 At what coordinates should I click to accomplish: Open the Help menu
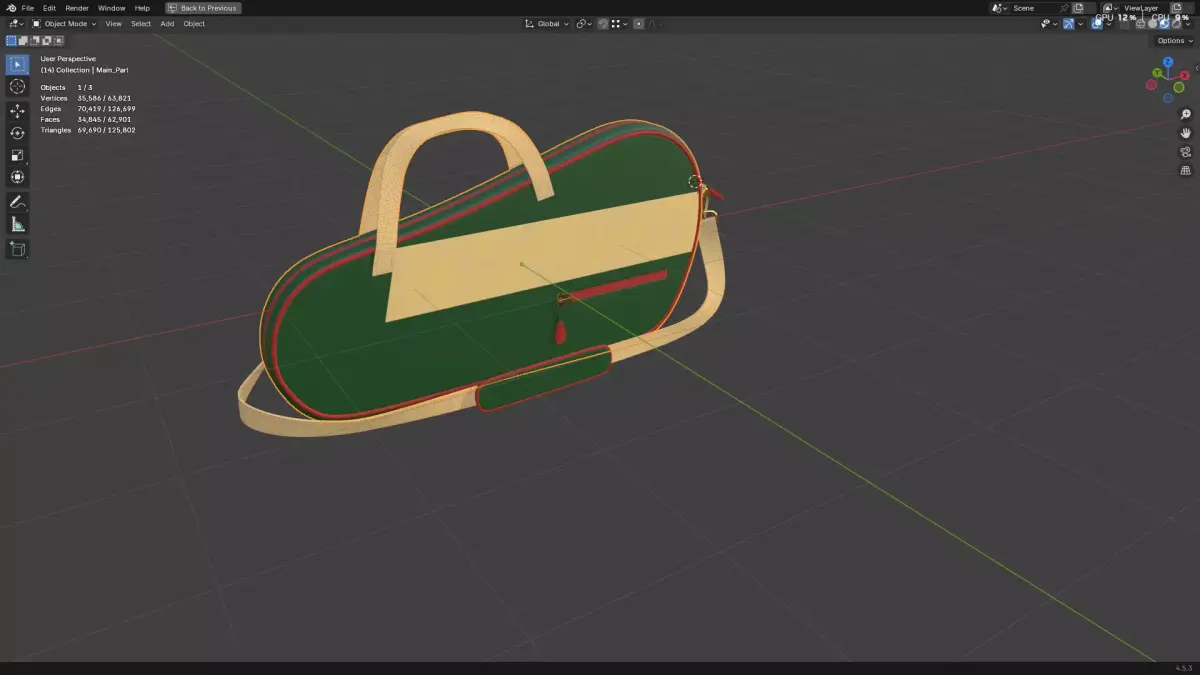(142, 8)
